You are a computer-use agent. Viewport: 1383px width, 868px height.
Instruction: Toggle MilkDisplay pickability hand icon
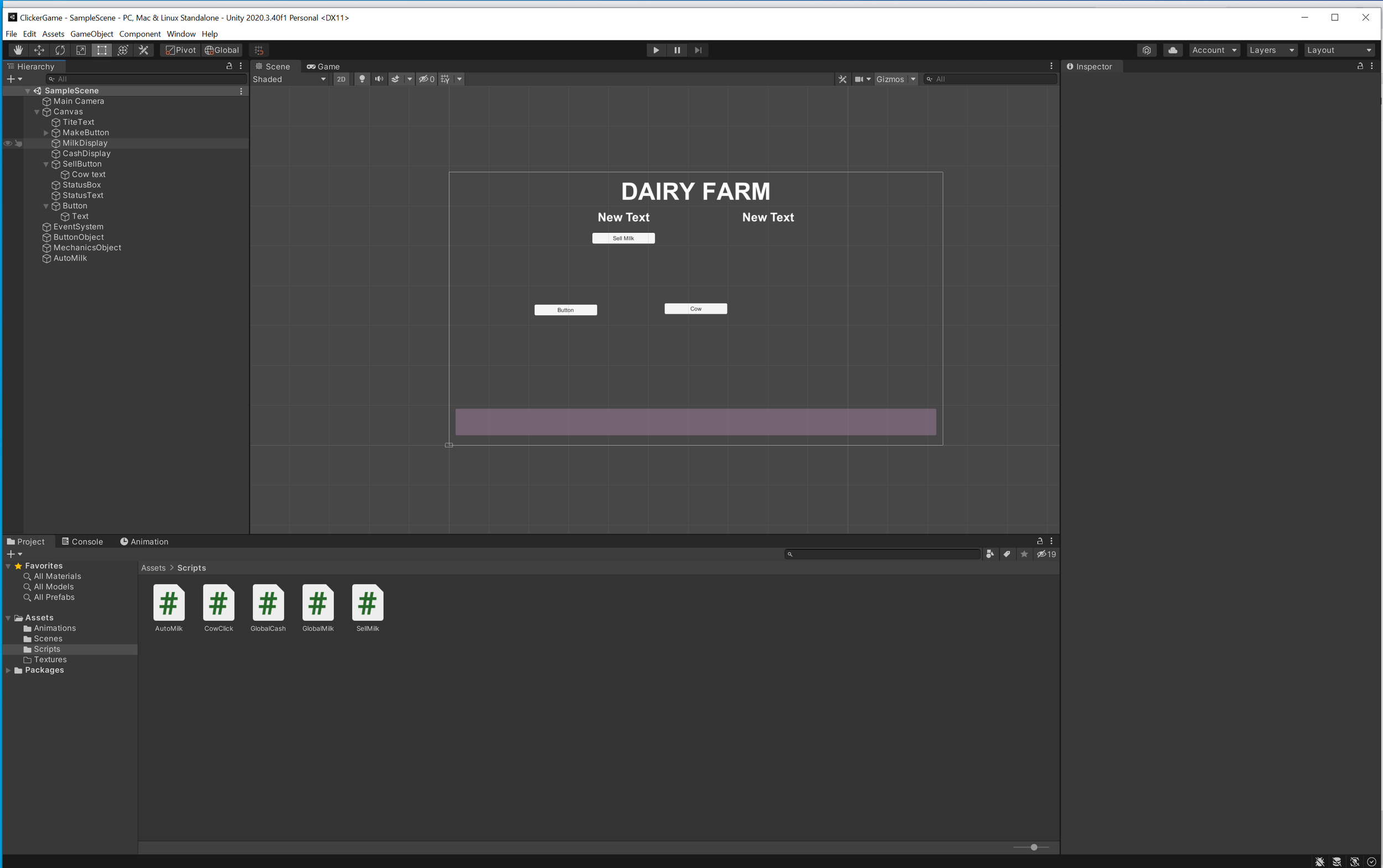pos(18,143)
